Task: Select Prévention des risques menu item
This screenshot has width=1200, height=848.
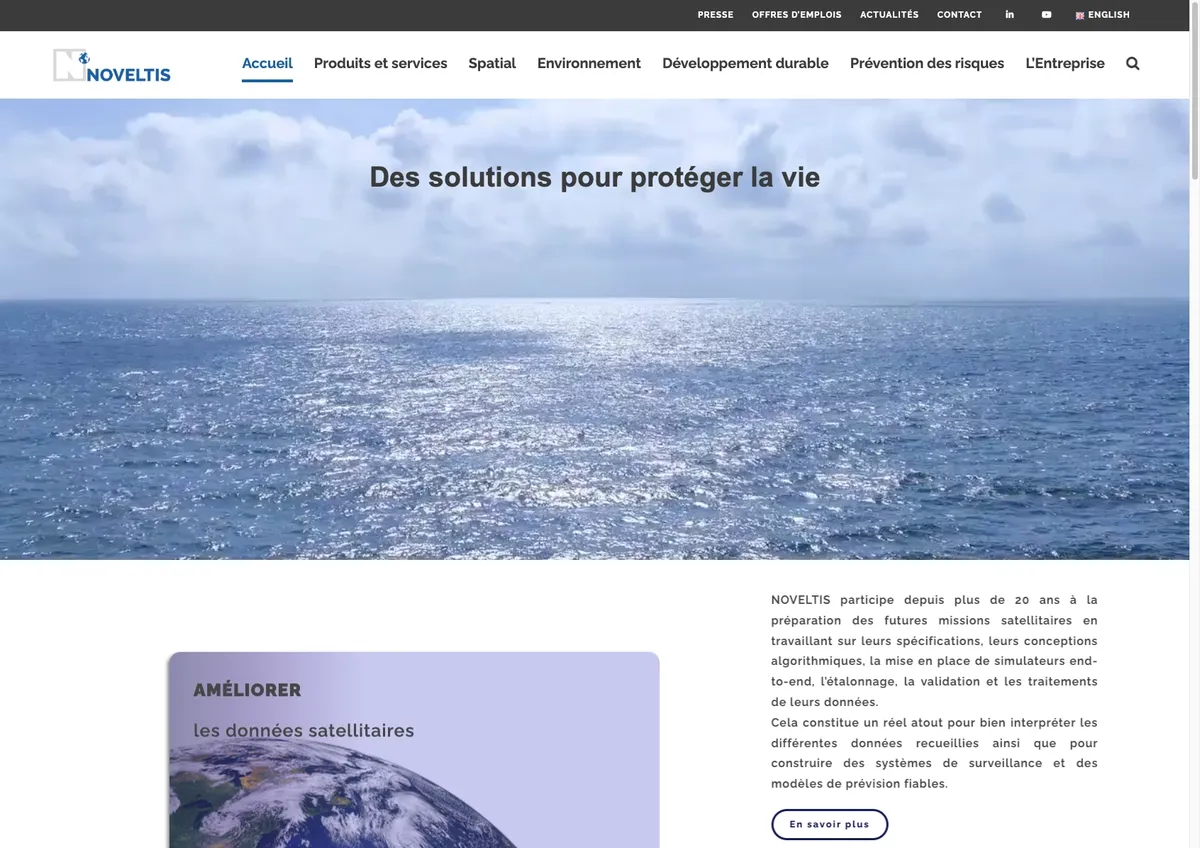Action: 927,63
